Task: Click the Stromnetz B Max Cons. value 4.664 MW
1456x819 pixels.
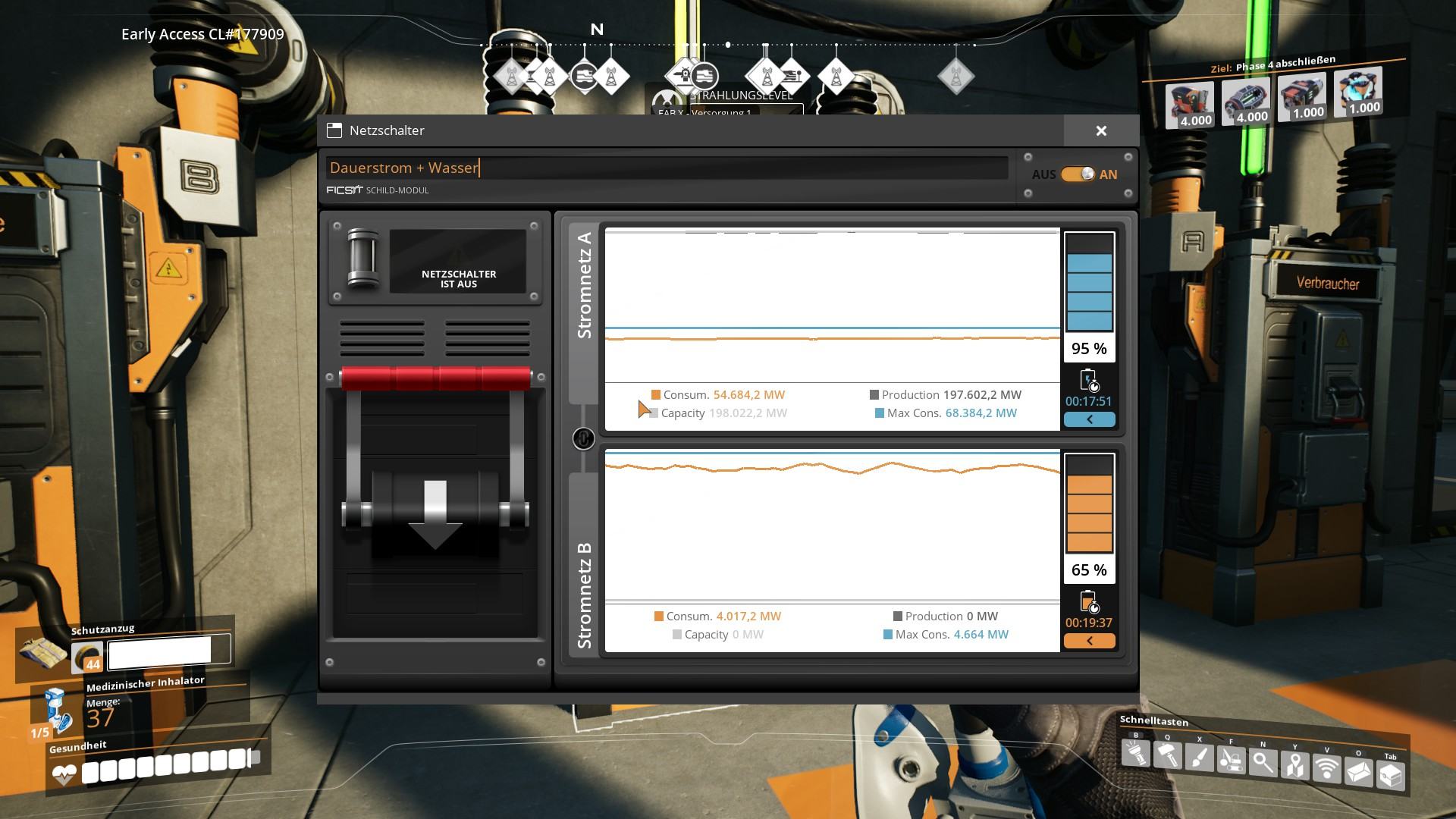Action: (x=981, y=635)
